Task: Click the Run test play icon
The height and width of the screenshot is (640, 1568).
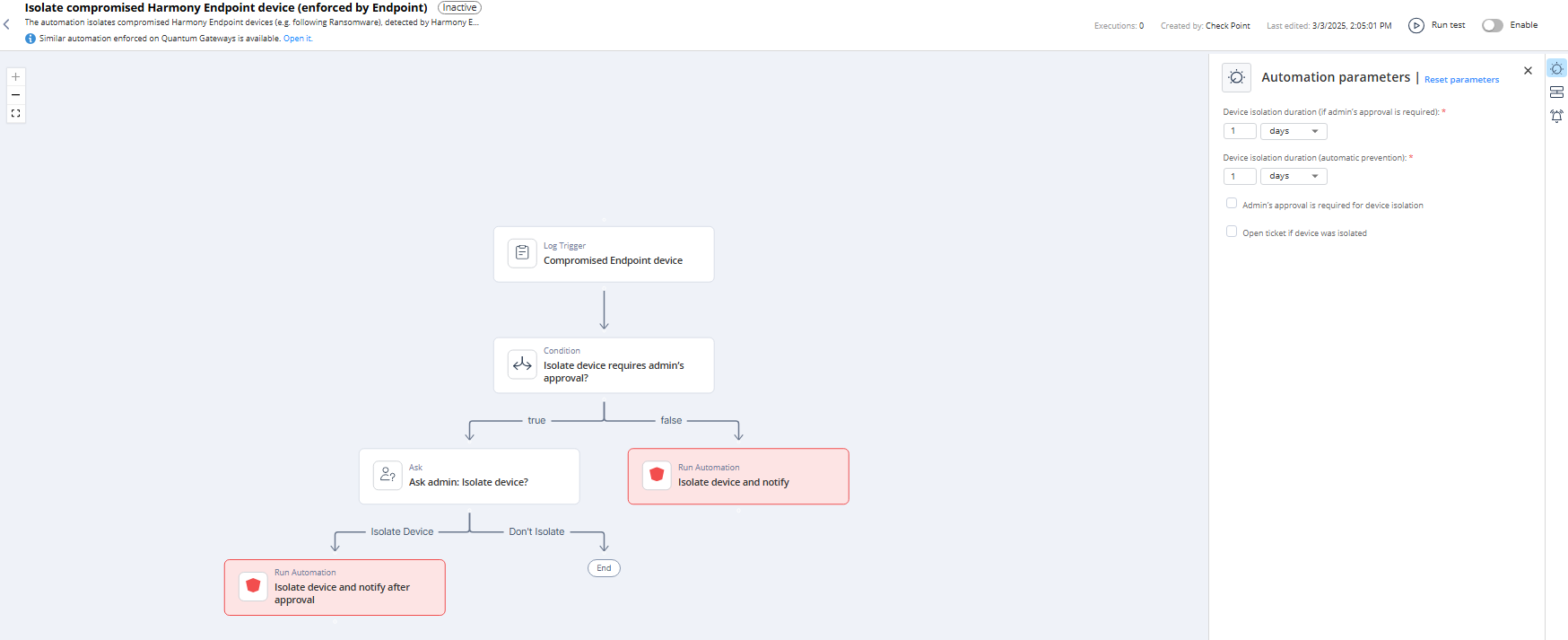Action: pyautogui.click(x=1416, y=25)
